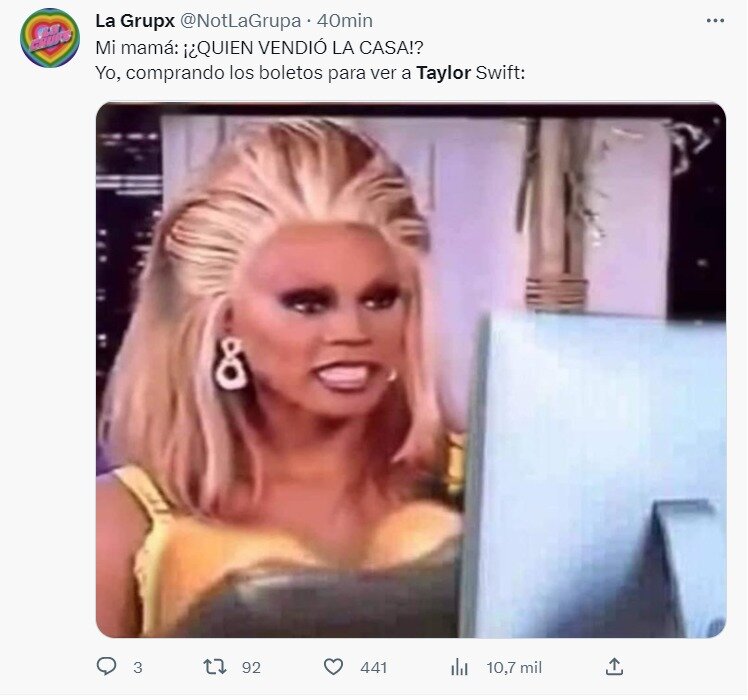
Task: Open La Grupx rainbow heart avatar
Action: coord(50,38)
